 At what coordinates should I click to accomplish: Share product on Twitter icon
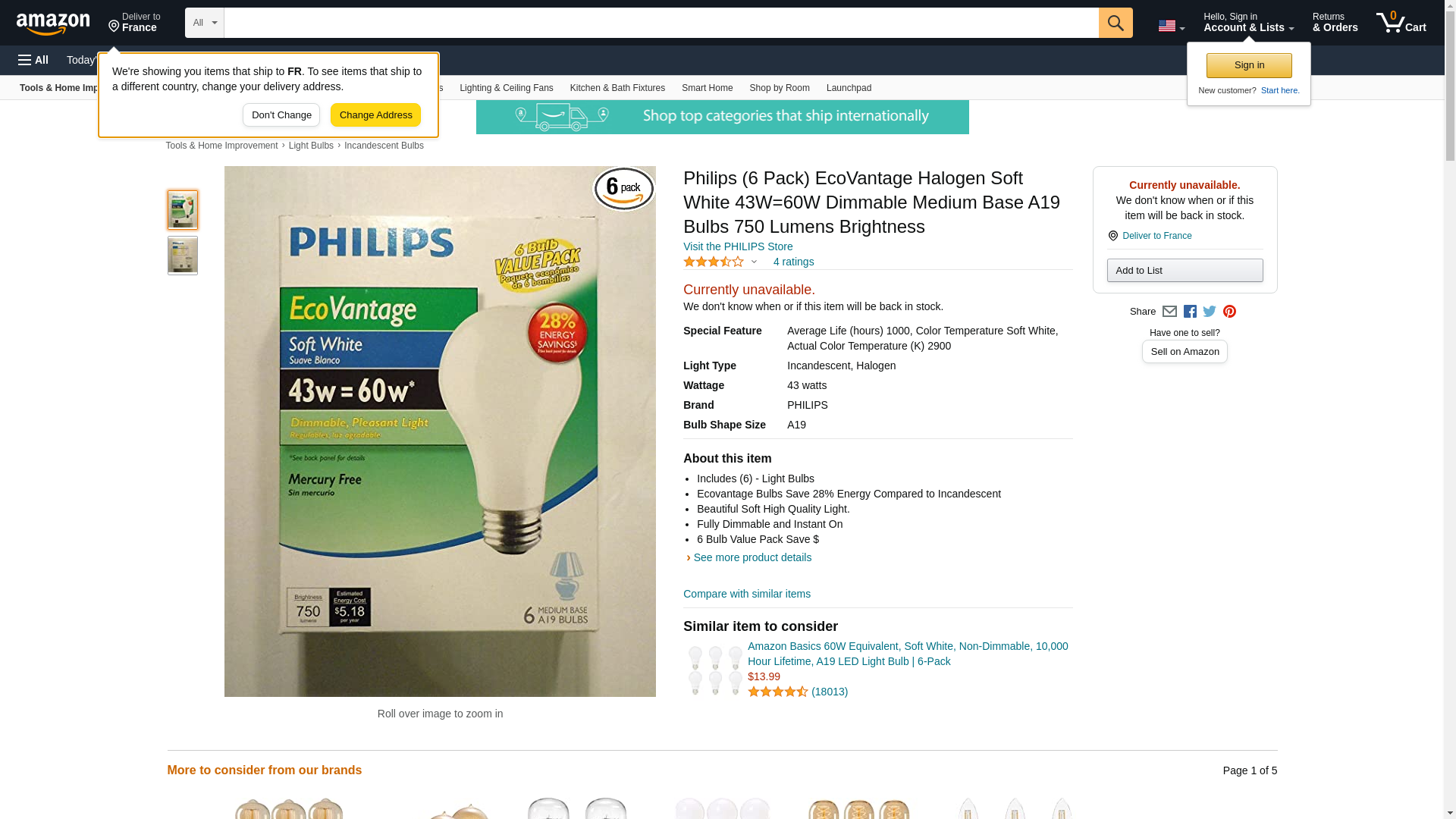click(1210, 312)
